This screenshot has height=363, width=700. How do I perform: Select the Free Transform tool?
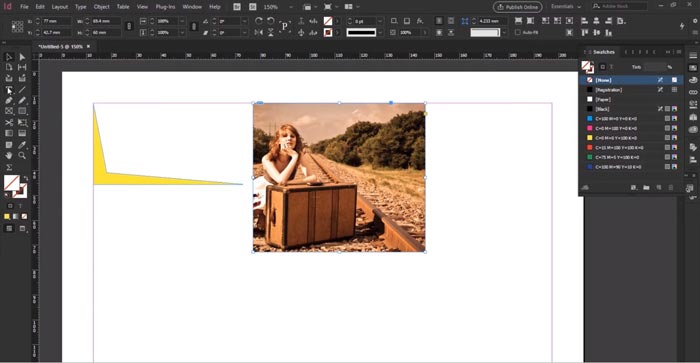coord(22,122)
